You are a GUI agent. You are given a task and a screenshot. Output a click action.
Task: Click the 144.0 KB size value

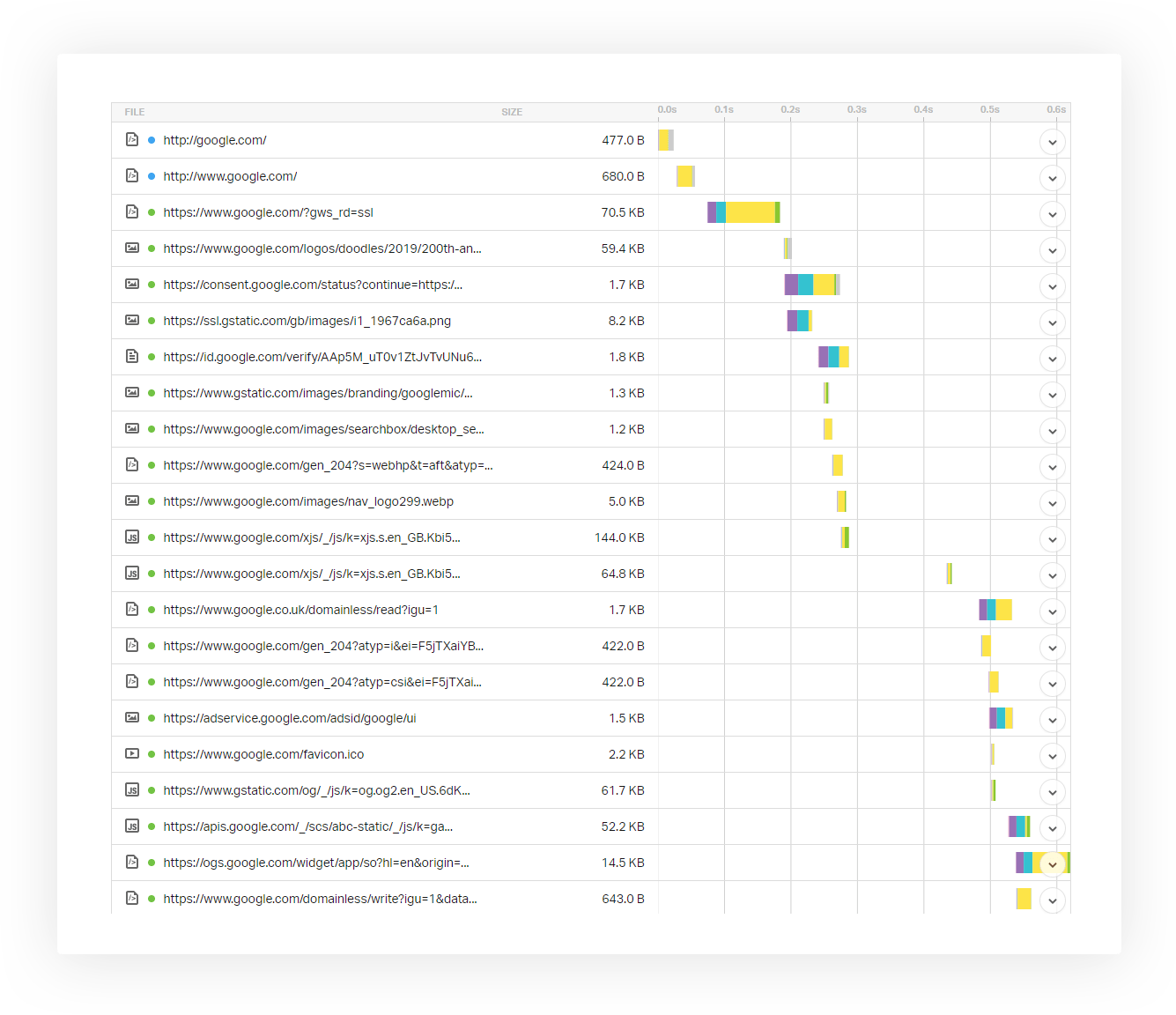pos(619,537)
